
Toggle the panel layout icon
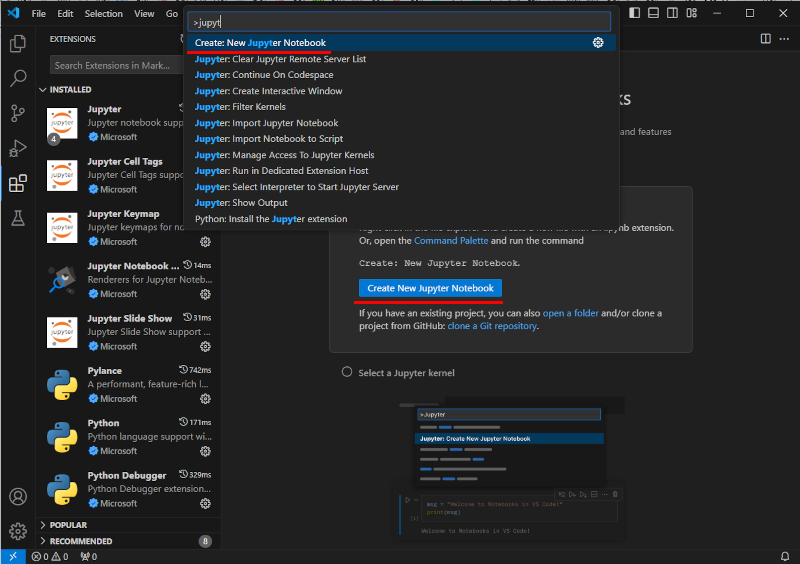pyautogui.click(x=653, y=13)
